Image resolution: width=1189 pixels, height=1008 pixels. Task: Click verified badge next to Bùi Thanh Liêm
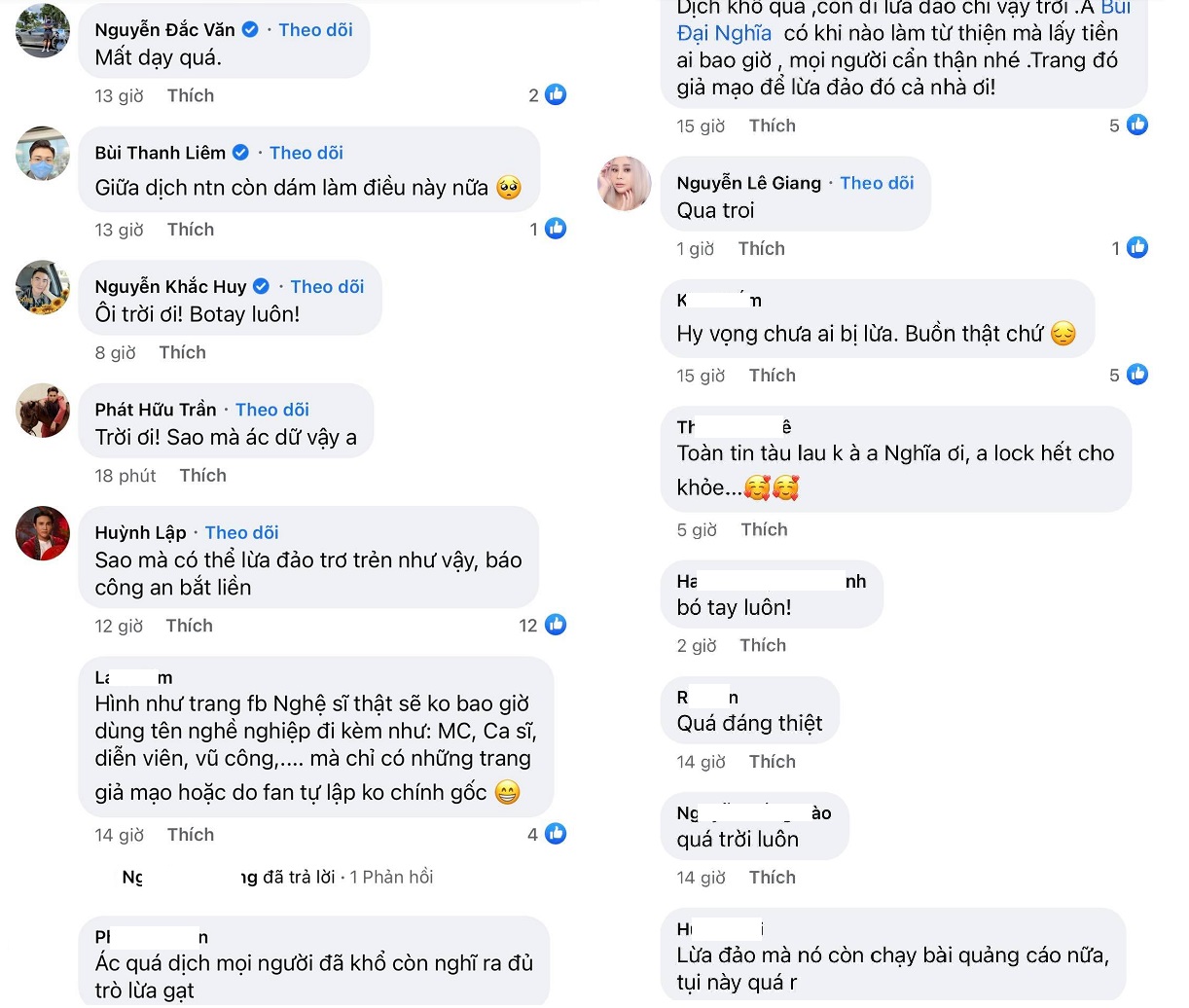point(240,153)
